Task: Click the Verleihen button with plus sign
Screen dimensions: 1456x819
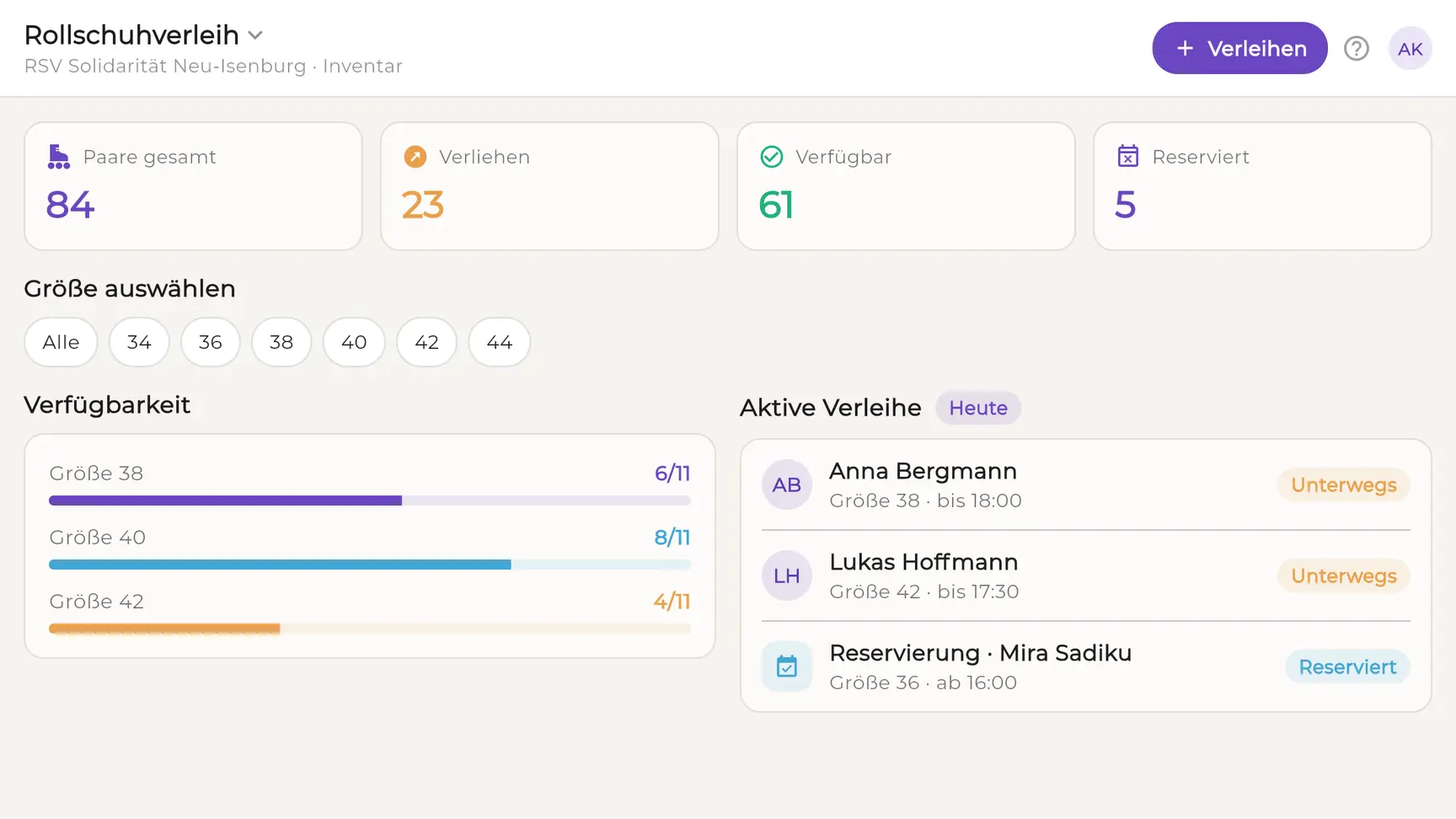Action: click(x=1239, y=48)
